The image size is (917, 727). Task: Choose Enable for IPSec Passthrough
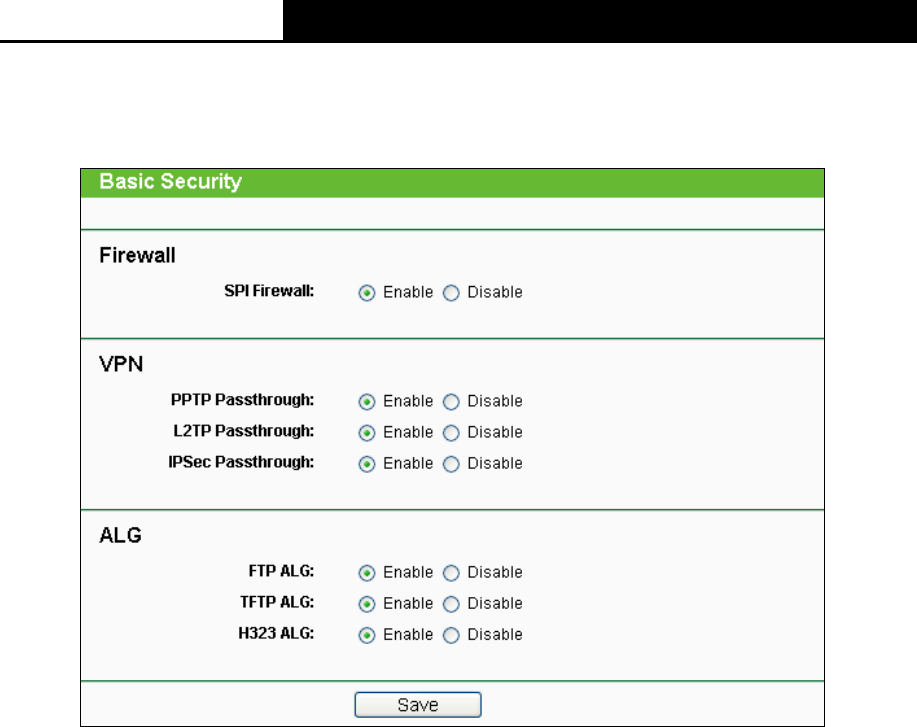(367, 464)
